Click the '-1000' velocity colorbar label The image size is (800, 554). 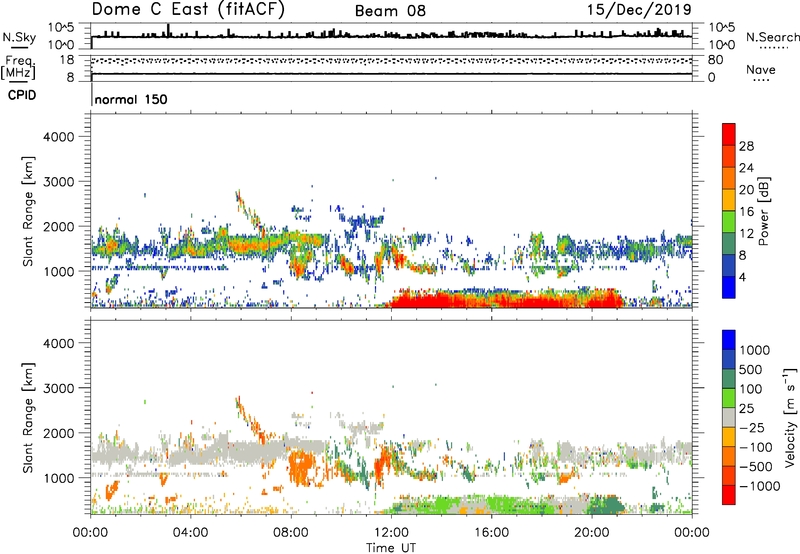pos(759,486)
